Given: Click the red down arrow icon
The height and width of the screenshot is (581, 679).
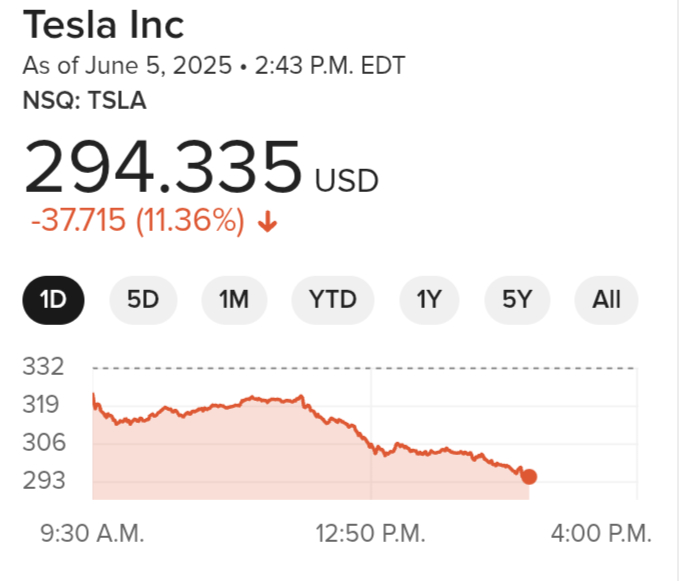Looking at the screenshot, I should tap(267, 222).
